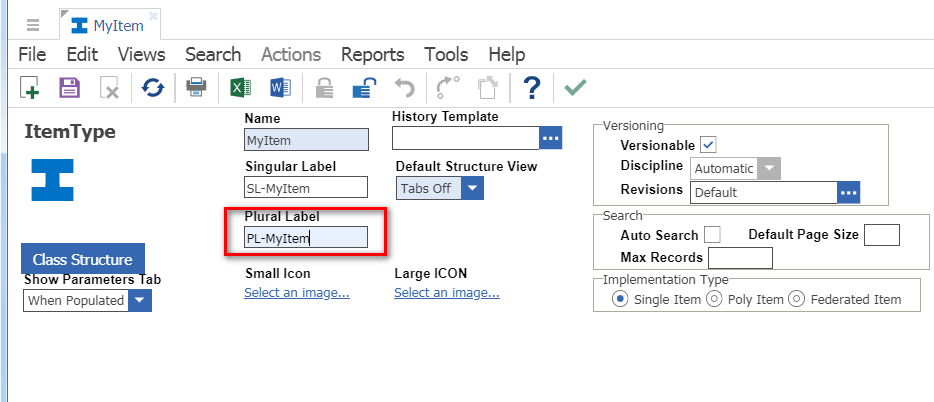Print using the printer toolbar icon
This screenshot has width=934, height=402.
196,88
